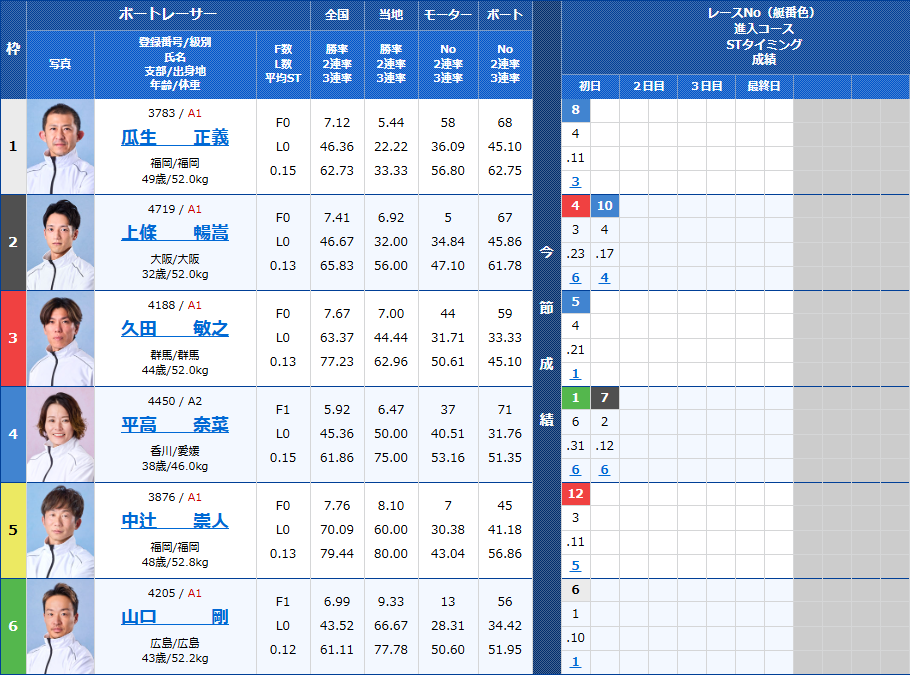Select the green race 1 badge in 平高奈菜's row

pyautogui.click(x=575, y=398)
